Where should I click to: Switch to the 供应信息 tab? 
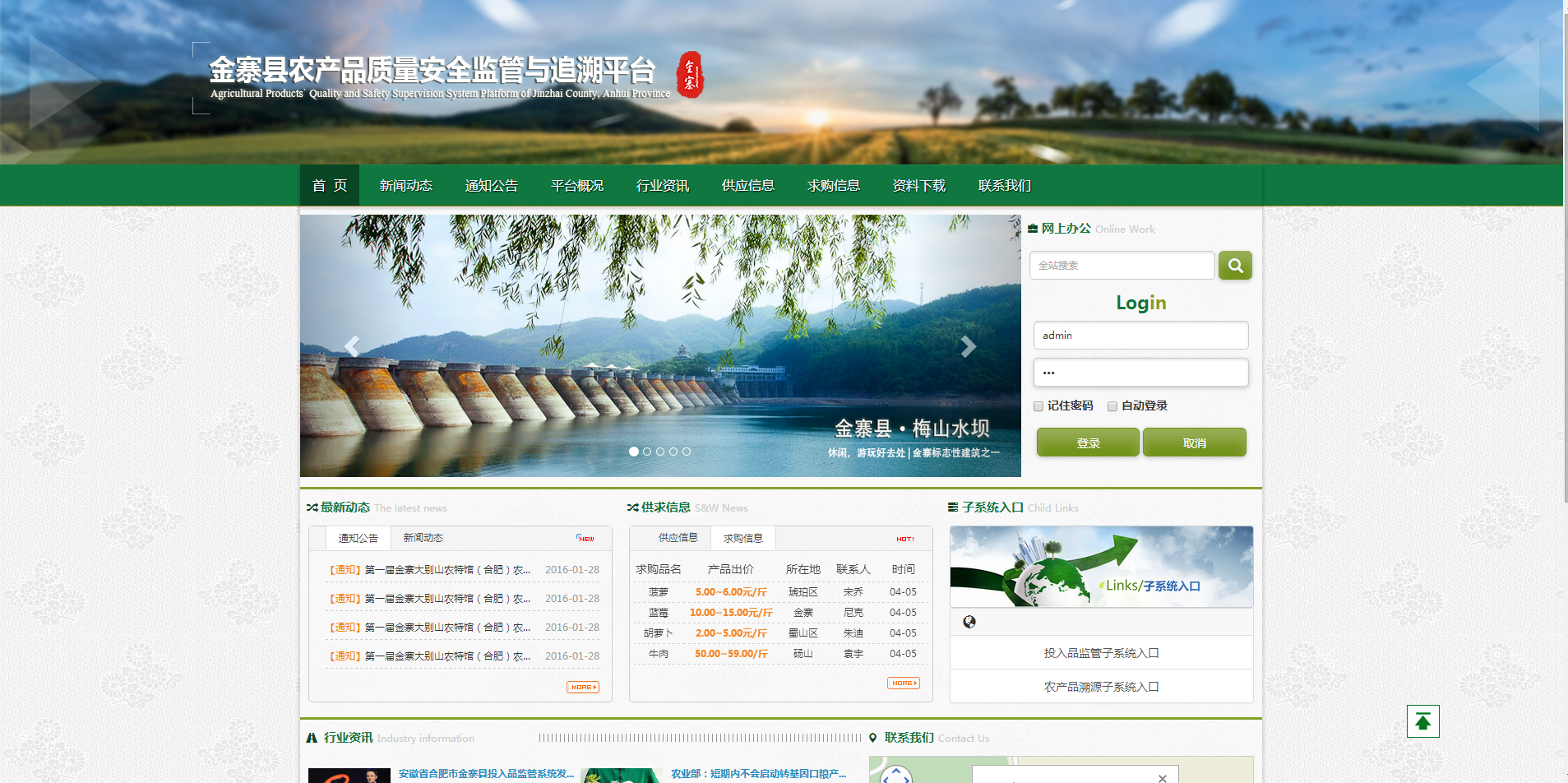click(x=678, y=538)
